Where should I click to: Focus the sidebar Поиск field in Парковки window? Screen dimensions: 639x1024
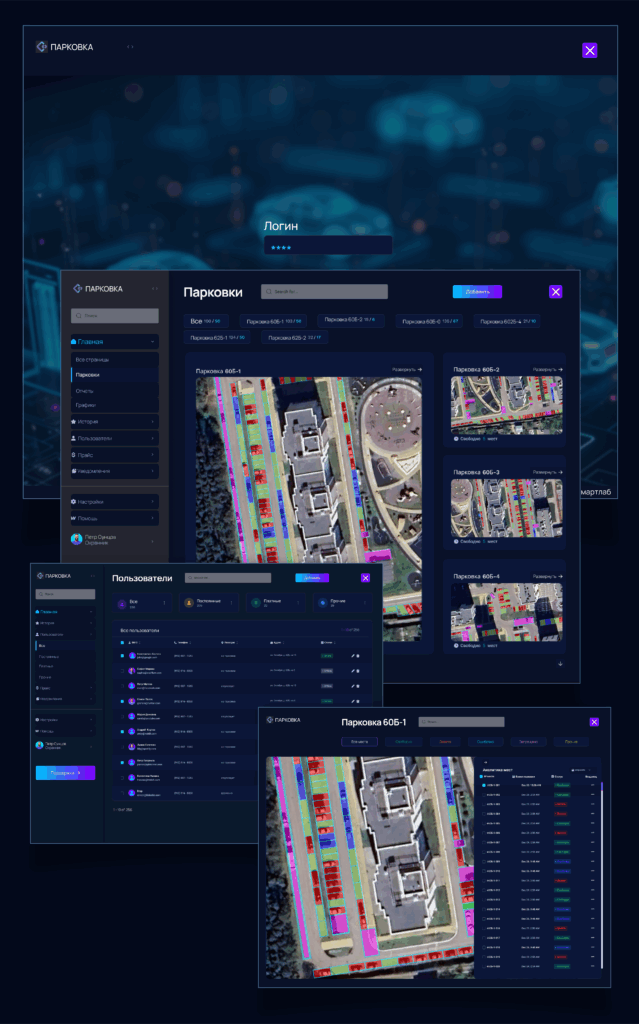click(x=115, y=315)
